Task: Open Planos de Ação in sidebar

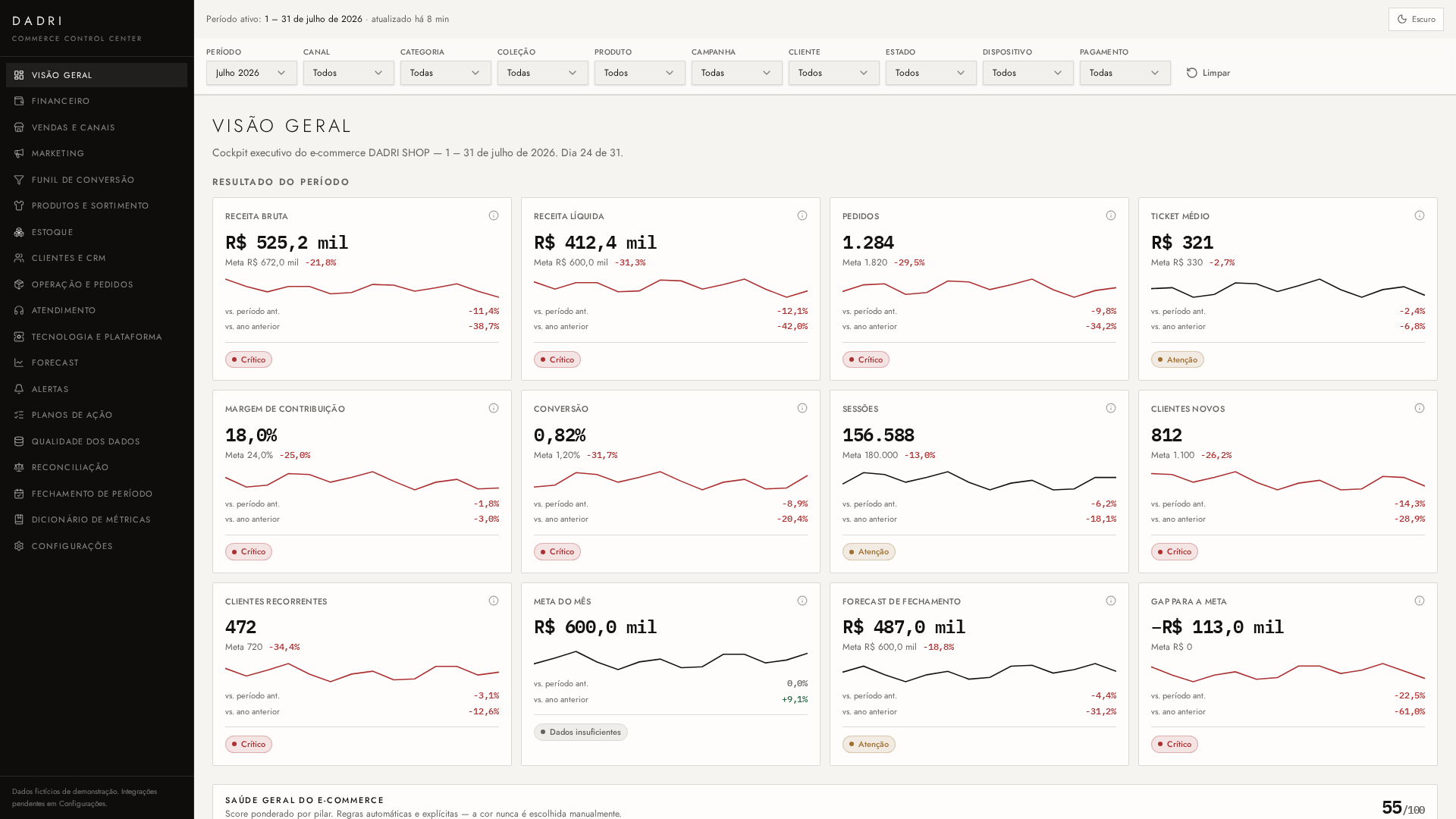Action: point(96,415)
